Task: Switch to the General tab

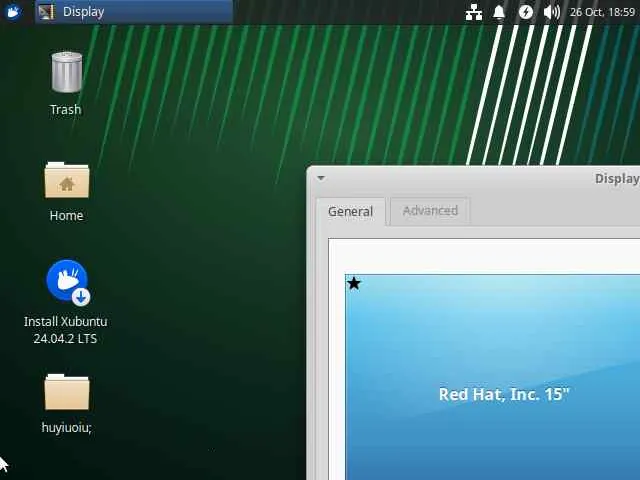Action: pos(351,211)
